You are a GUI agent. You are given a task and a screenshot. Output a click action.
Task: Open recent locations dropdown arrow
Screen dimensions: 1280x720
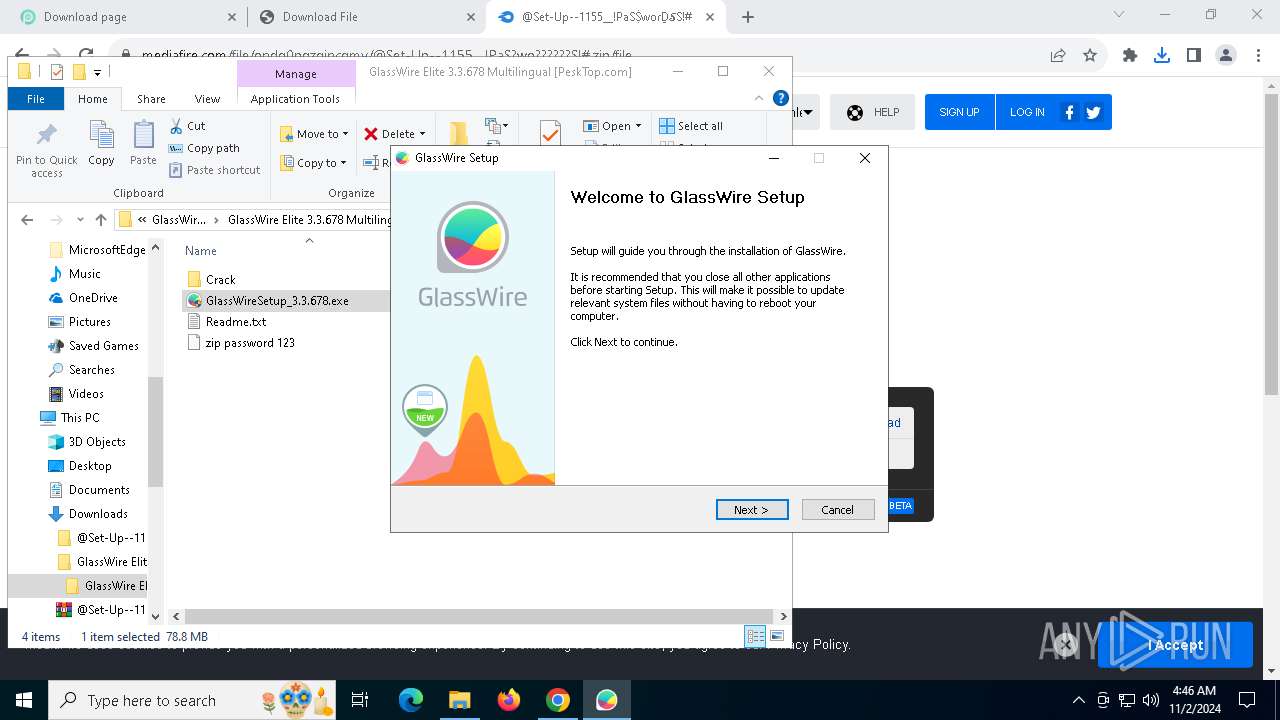tap(81, 220)
